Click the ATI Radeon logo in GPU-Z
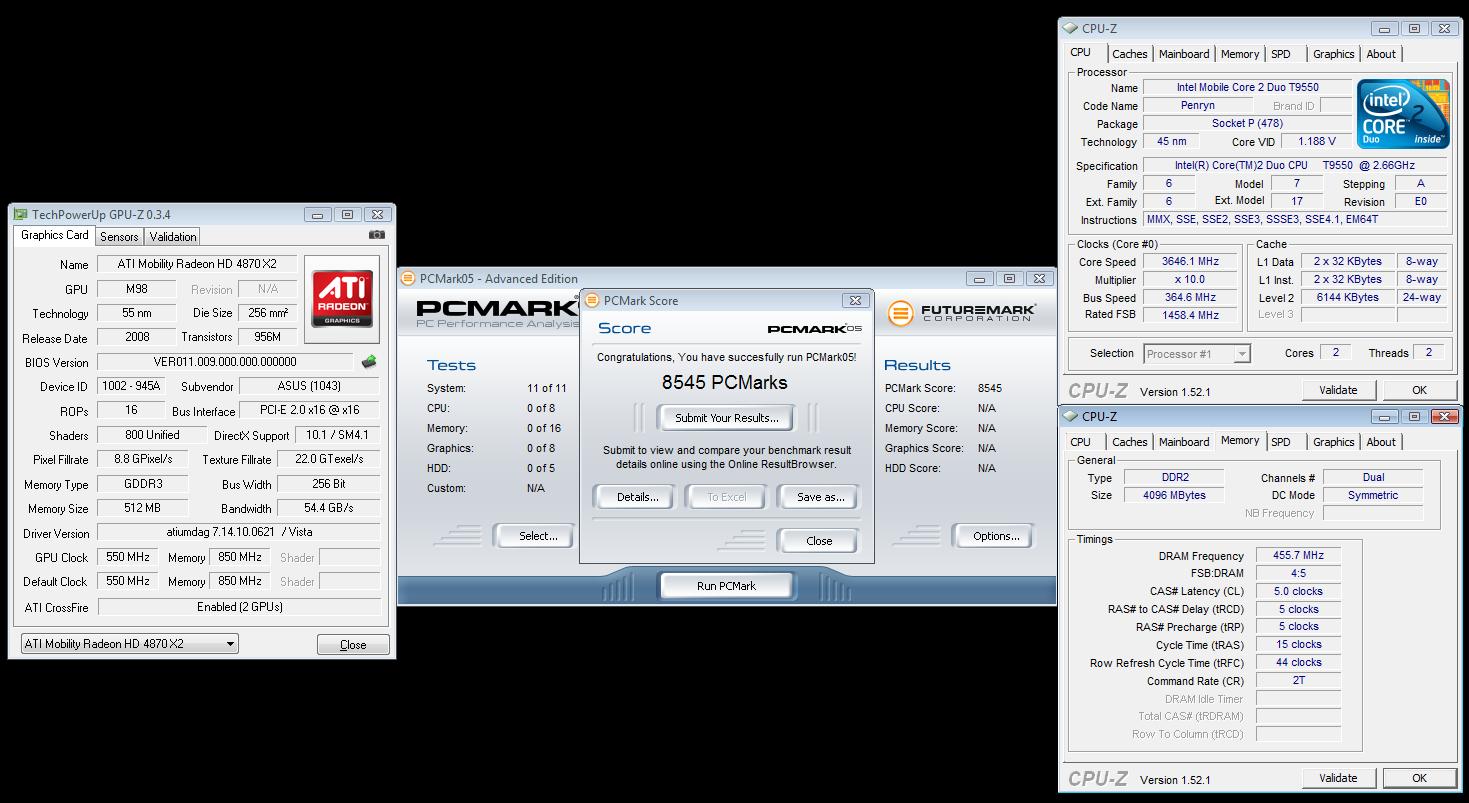This screenshot has width=1469, height=803. (343, 298)
